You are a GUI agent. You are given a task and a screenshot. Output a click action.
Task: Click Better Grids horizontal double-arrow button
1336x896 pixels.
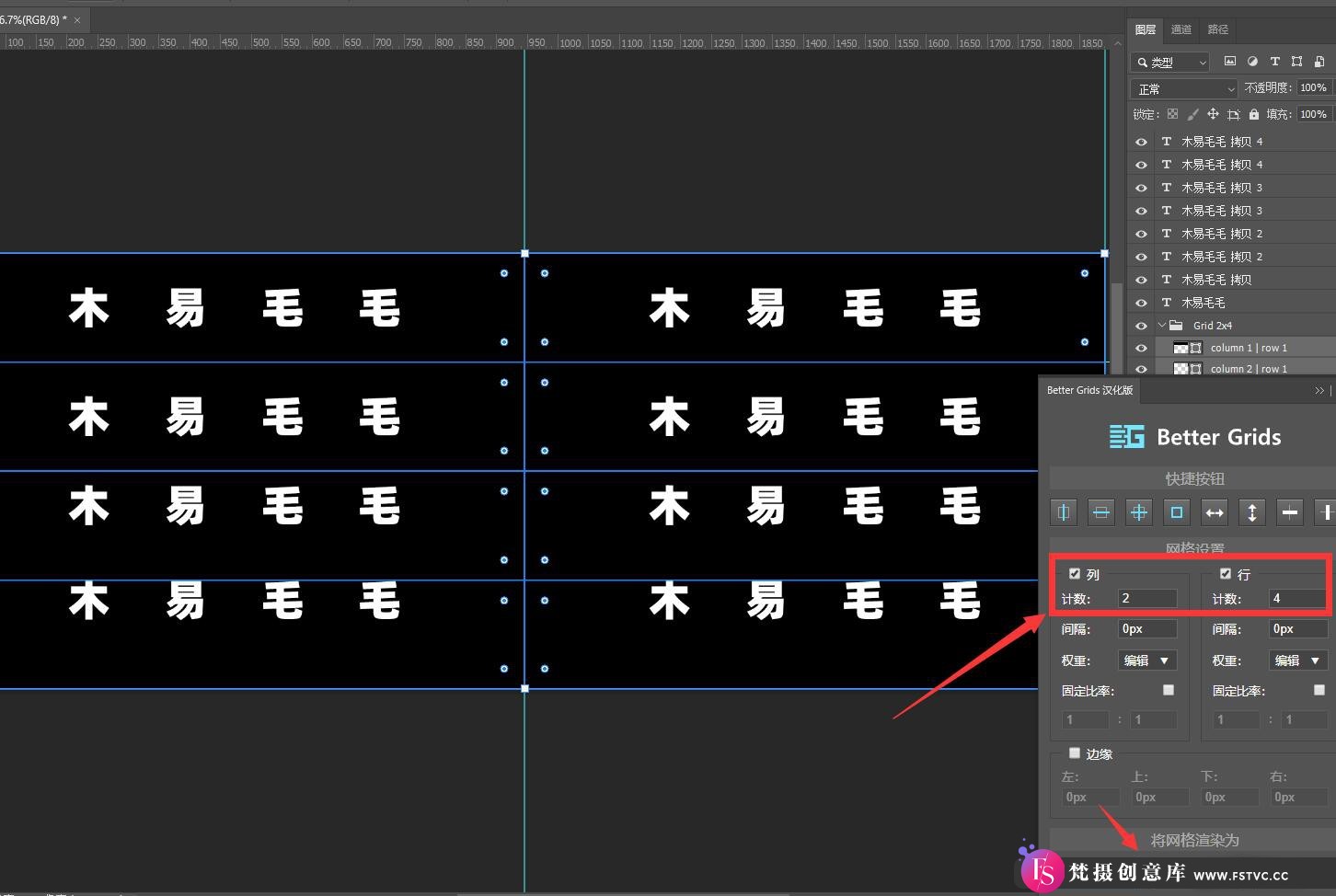point(1215,512)
